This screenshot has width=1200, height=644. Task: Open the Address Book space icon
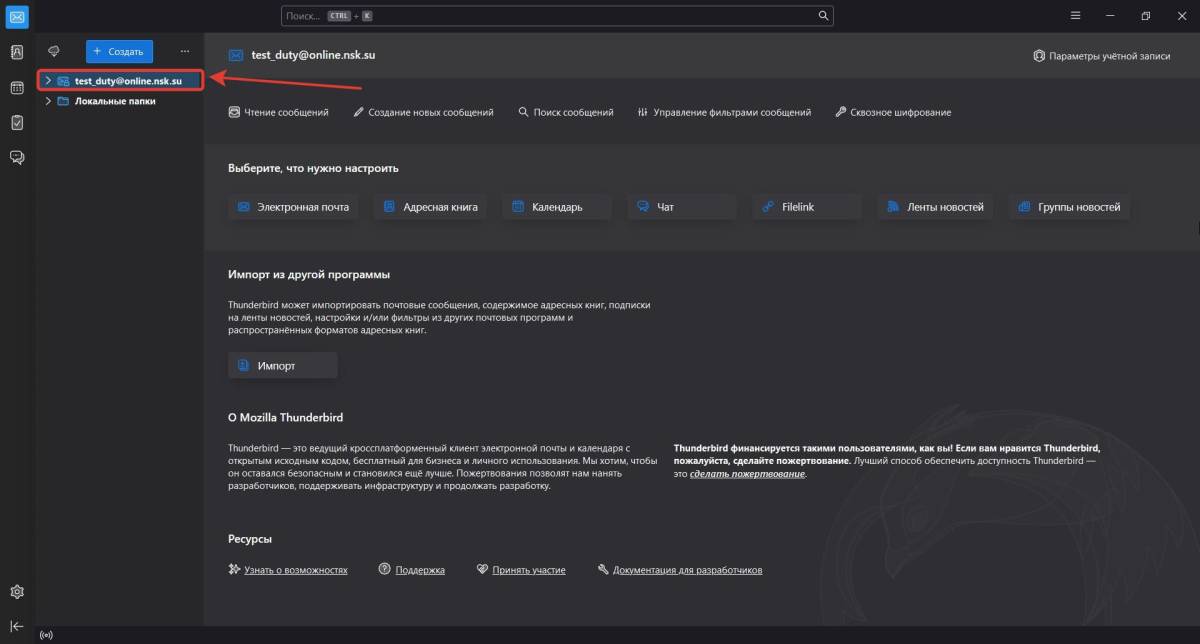click(17, 53)
